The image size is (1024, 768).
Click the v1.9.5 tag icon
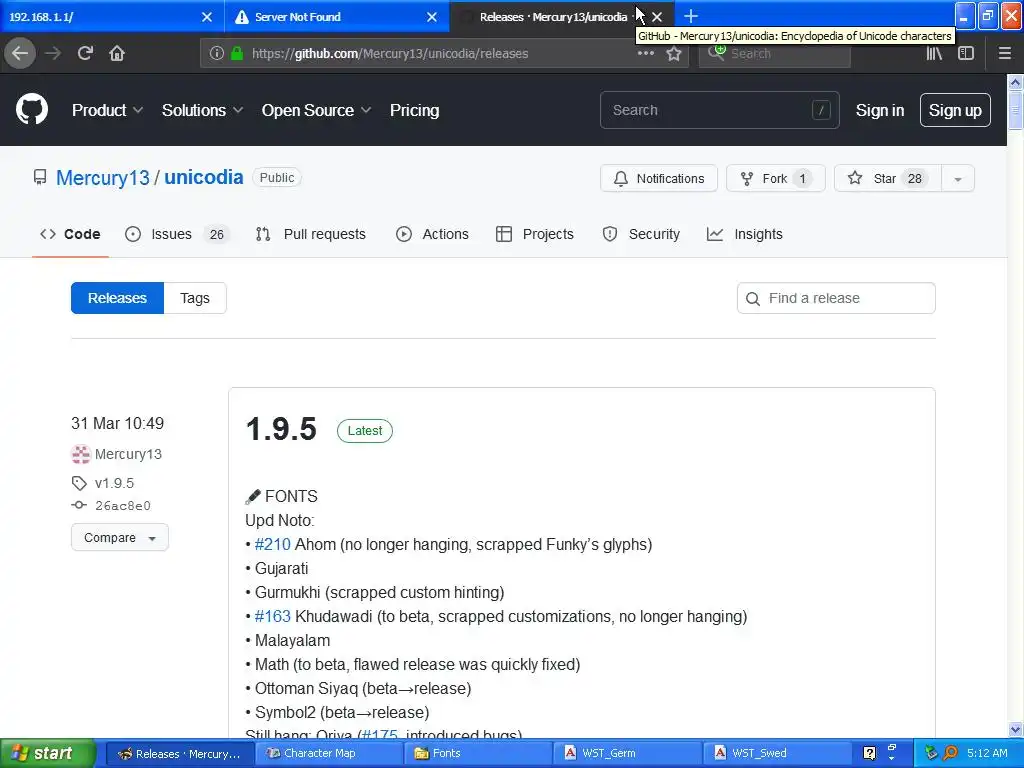point(79,483)
